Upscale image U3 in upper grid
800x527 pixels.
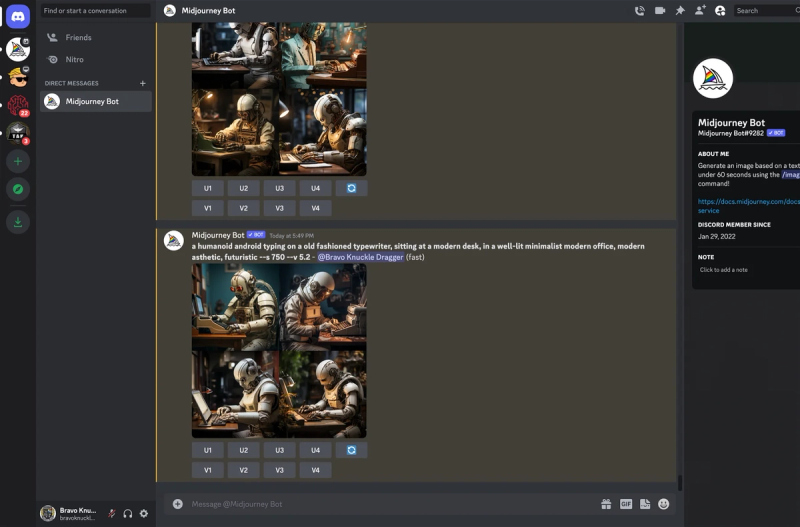[x=280, y=188]
